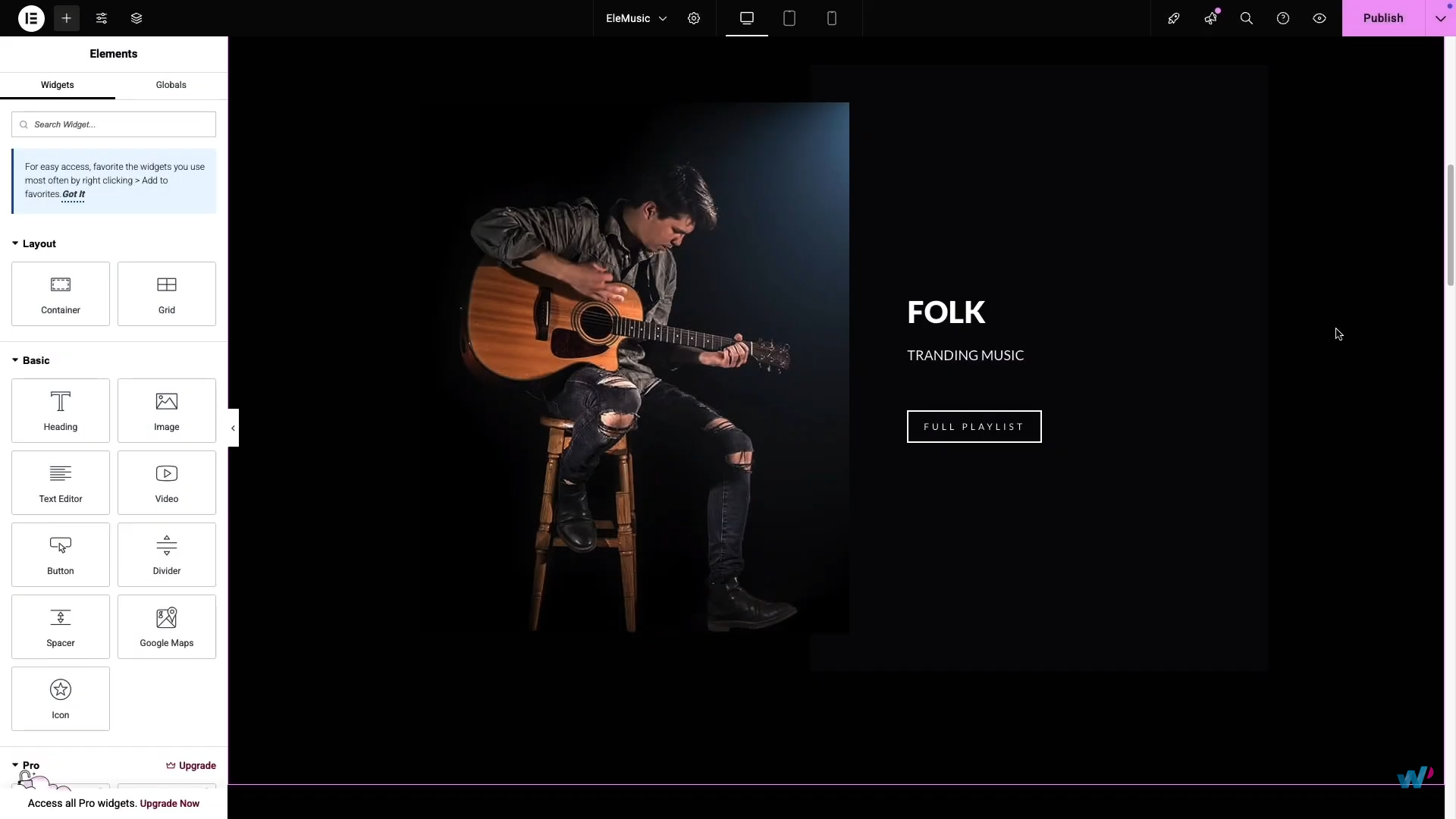Select the Divider widget
The width and height of the screenshot is (1456, 819).
coord(167,555)
